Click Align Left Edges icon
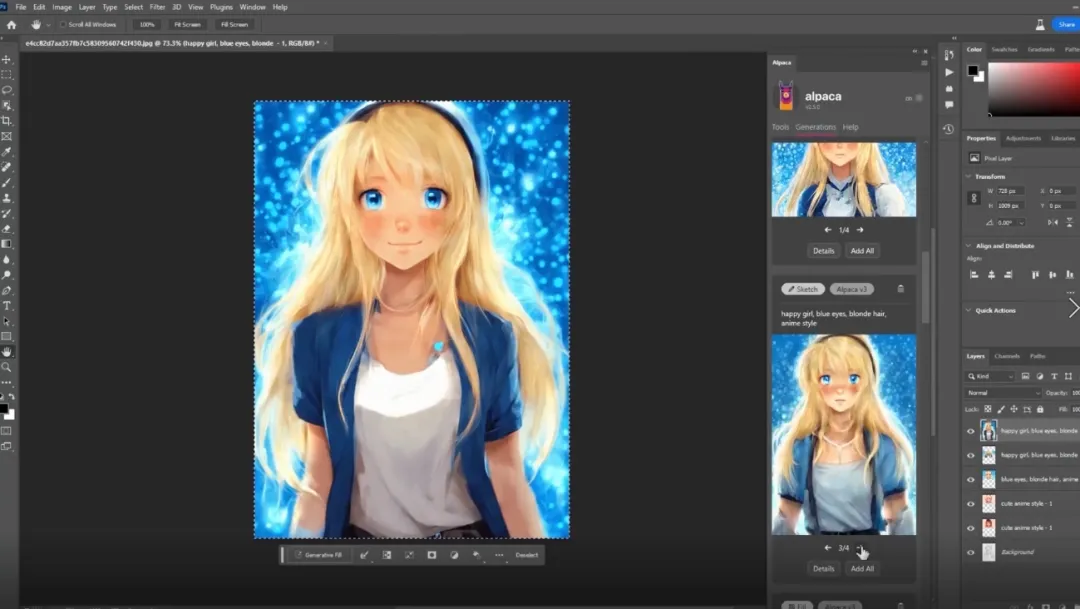 point(974,275)
